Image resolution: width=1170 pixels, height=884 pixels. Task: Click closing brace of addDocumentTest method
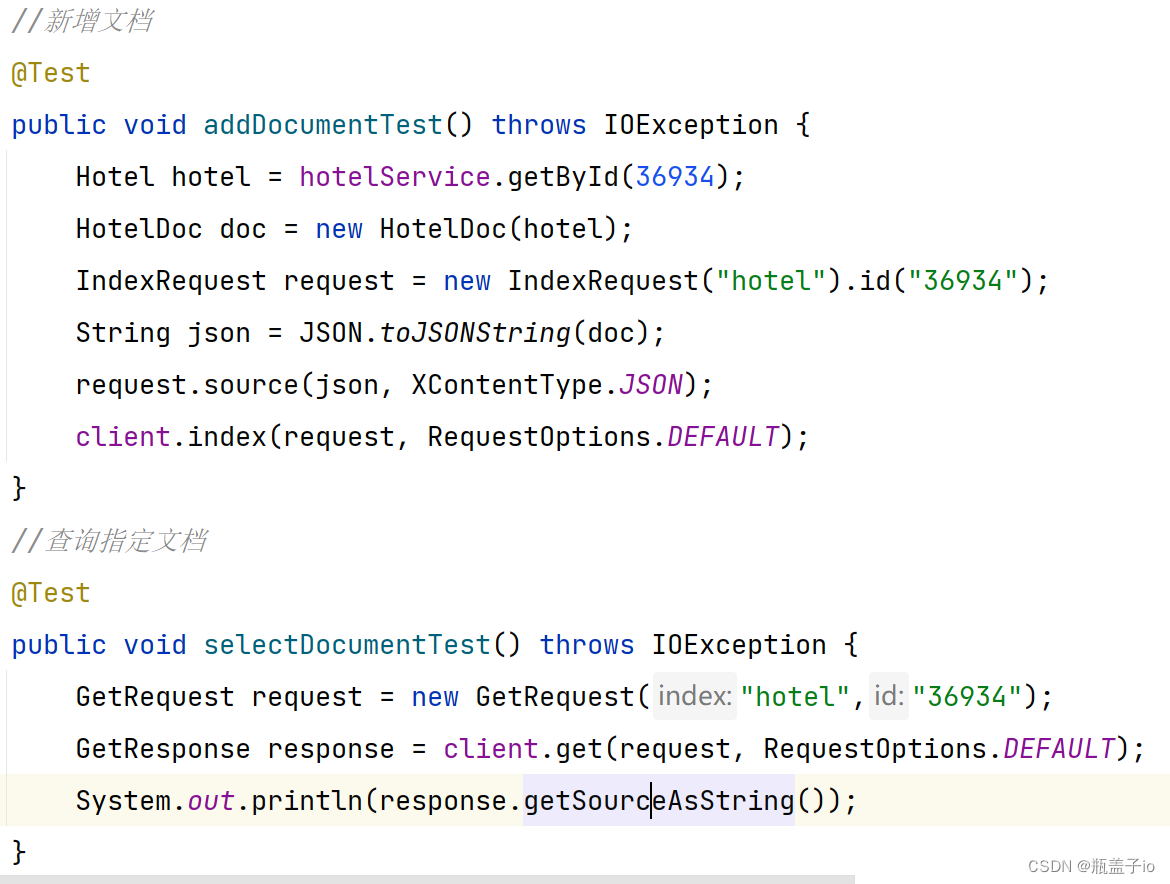[x=19, y=489]
